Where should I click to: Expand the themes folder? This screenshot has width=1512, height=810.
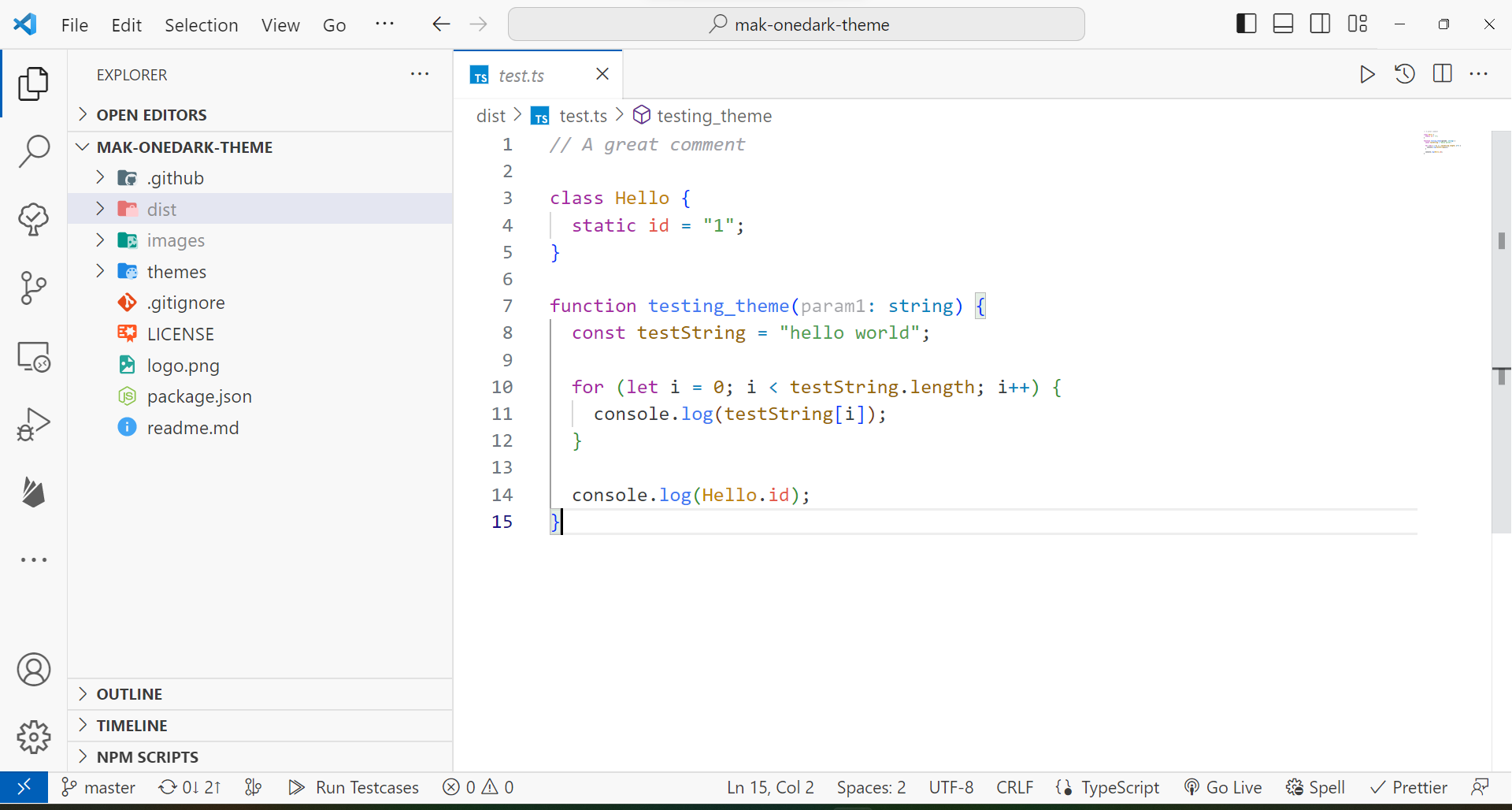coord(176,272)
